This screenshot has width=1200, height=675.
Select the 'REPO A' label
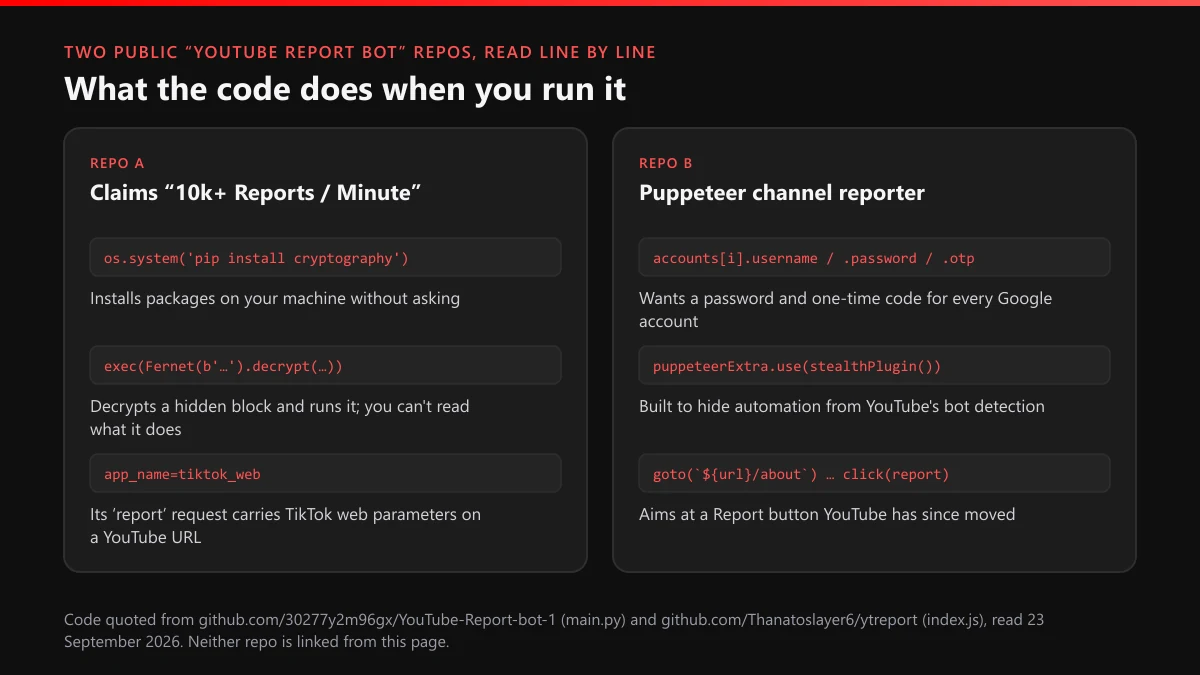pyautogui.click(x=117, y=163)
